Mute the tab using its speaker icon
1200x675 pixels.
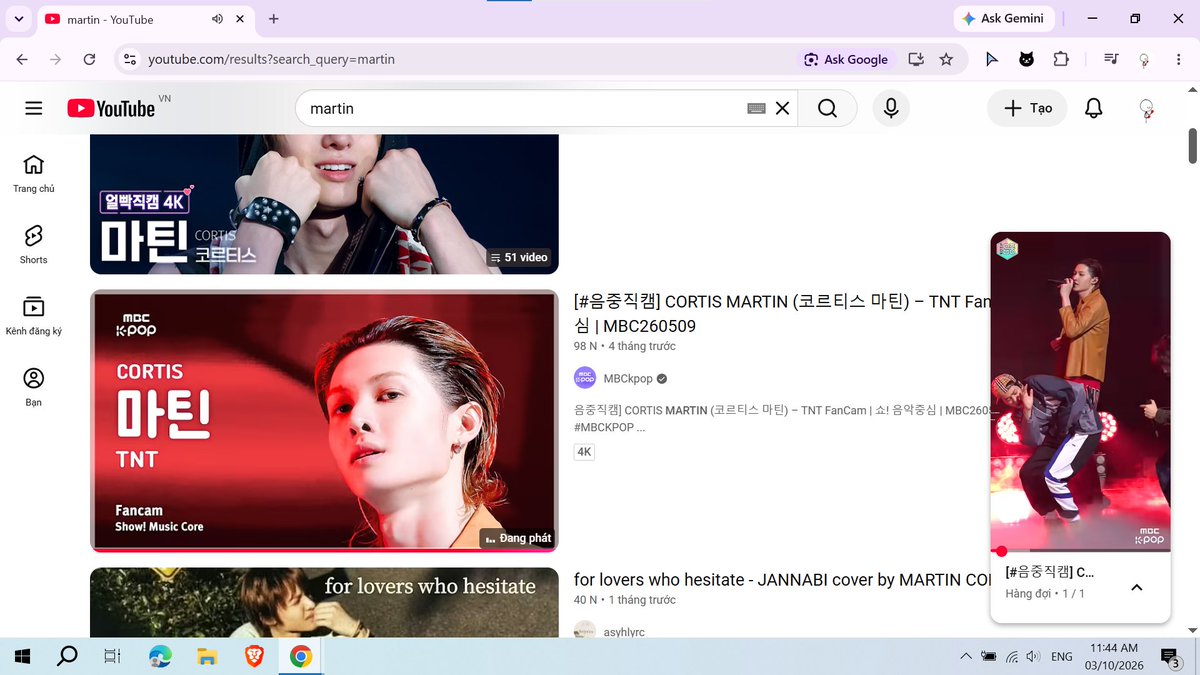[217, 19]
